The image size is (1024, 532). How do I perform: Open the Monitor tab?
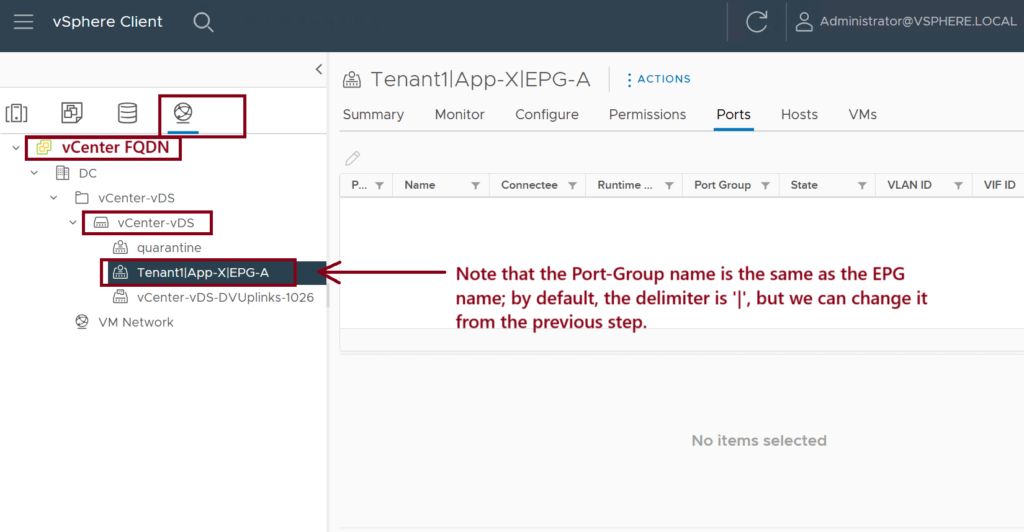click(460, 115)
